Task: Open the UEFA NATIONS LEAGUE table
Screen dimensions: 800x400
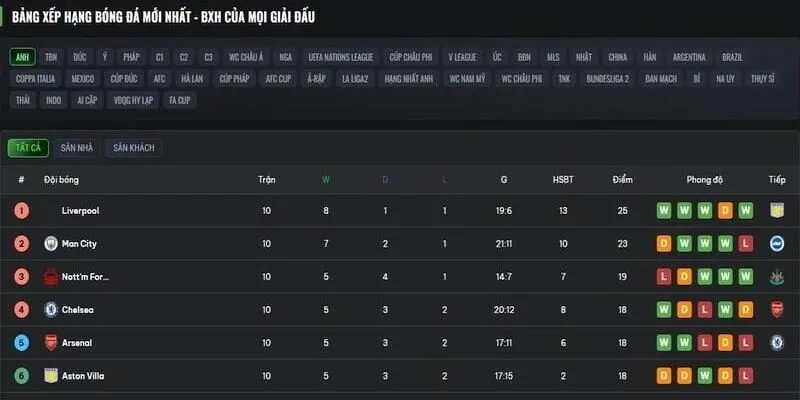Action: point(341,57)
